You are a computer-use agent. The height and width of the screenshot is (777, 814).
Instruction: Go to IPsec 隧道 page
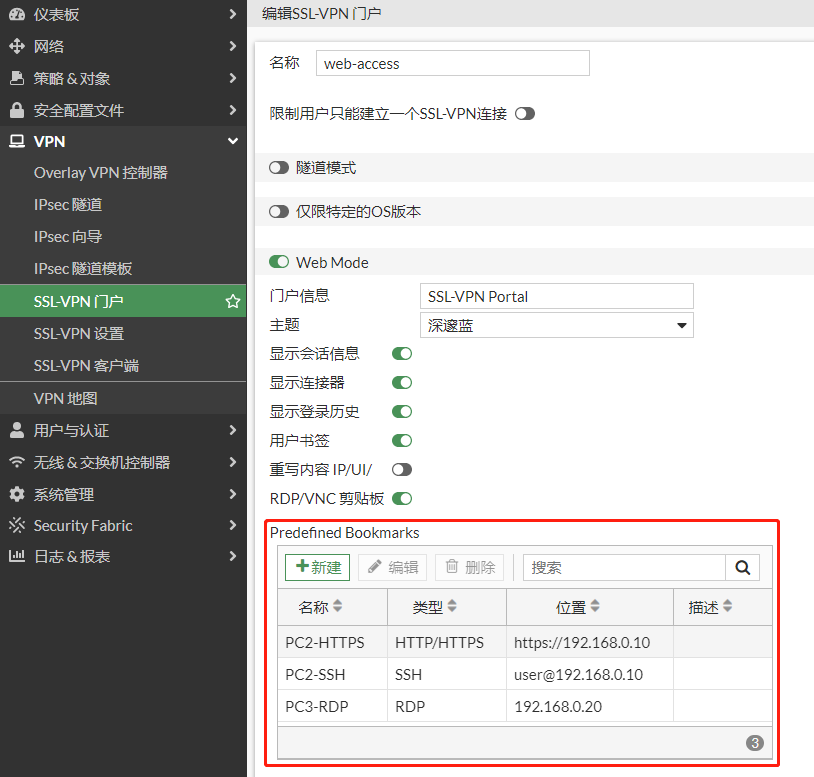point(68,205)
